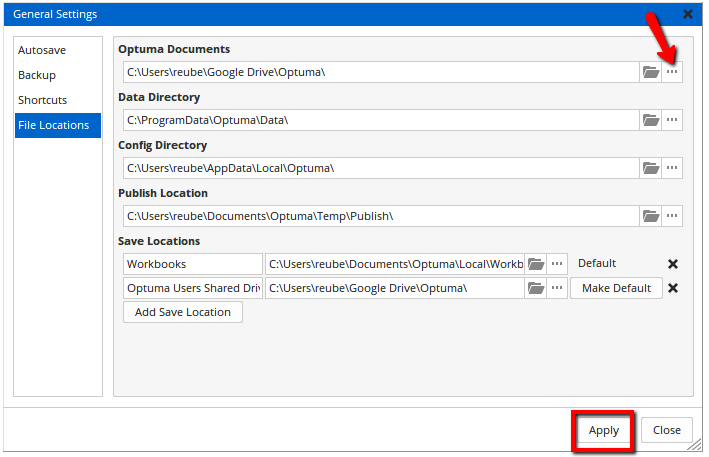The image size is (709, 457).
Task: Edit the Workbooks save path field
Action: [x=395, y=264]
